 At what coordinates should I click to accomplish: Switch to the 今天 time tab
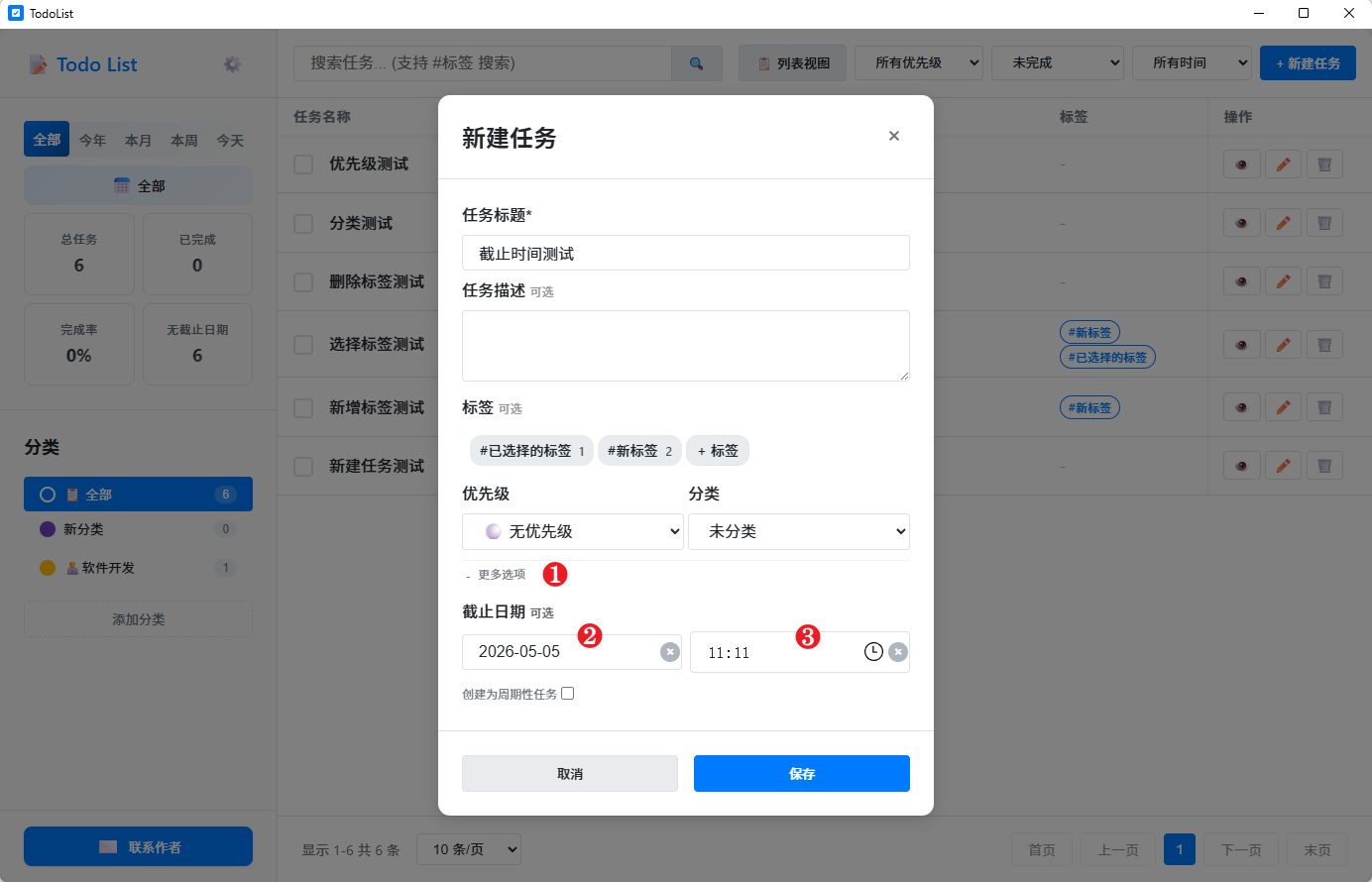tap(230, 141)
